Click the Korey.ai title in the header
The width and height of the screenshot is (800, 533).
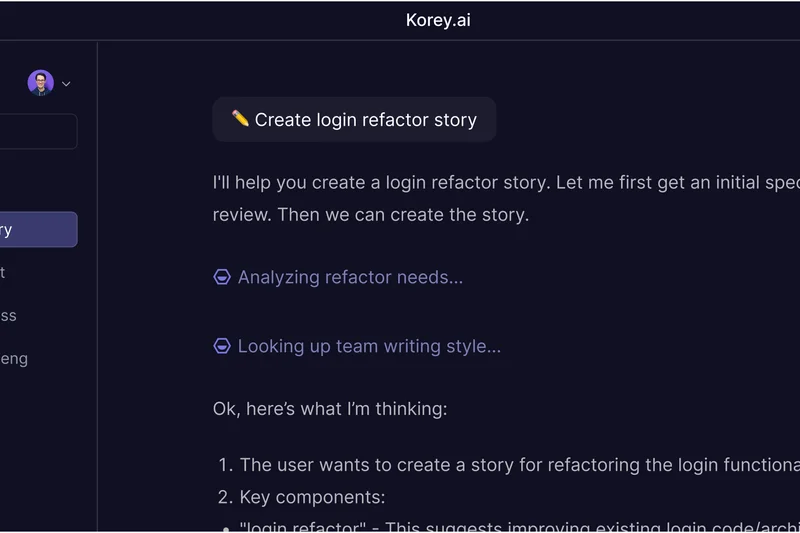point(438,20)
